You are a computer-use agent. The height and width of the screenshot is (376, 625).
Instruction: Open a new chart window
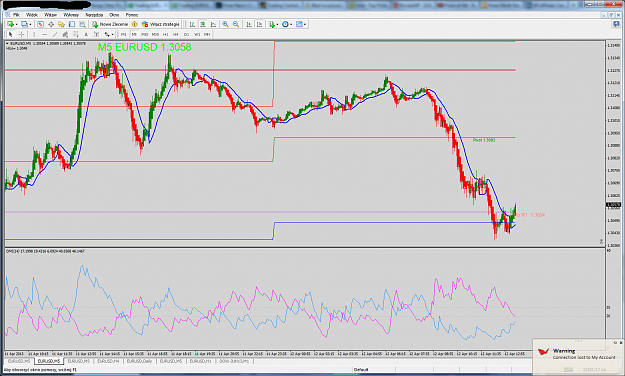10,24
